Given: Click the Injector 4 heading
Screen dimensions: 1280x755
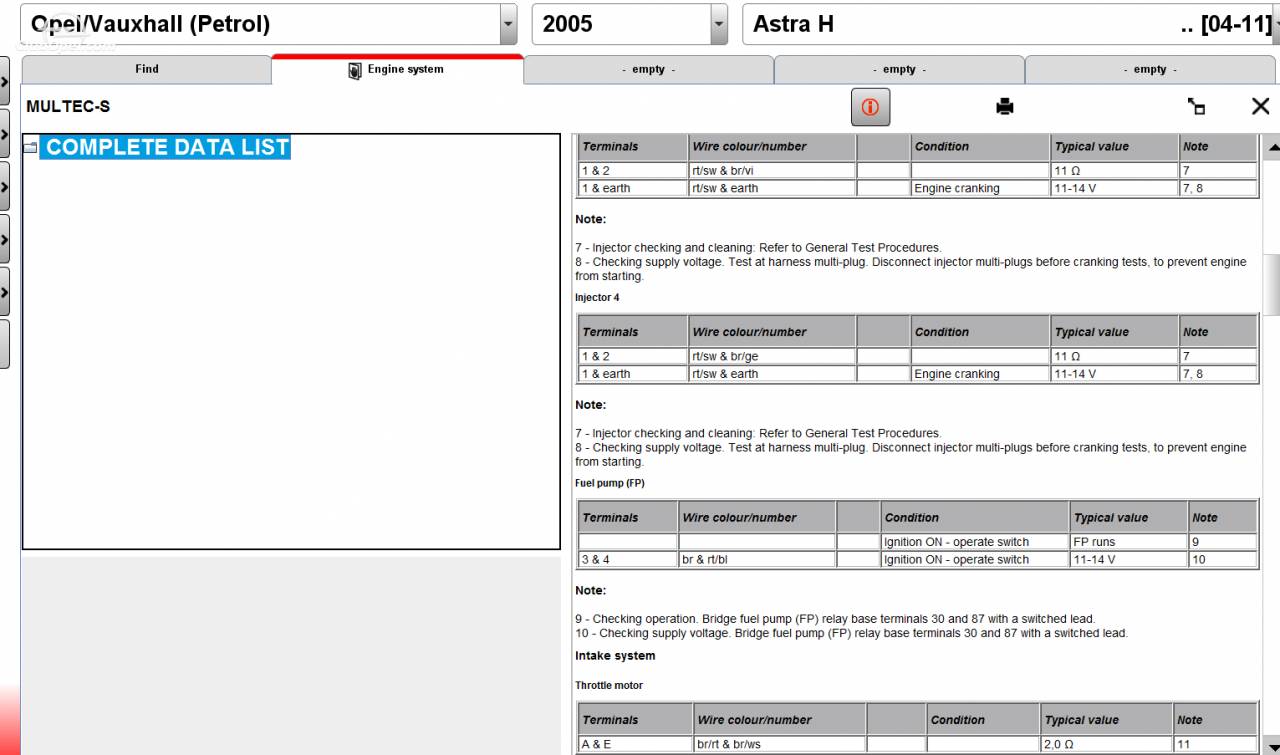Looking at the screenshot, I should (597, 297).
